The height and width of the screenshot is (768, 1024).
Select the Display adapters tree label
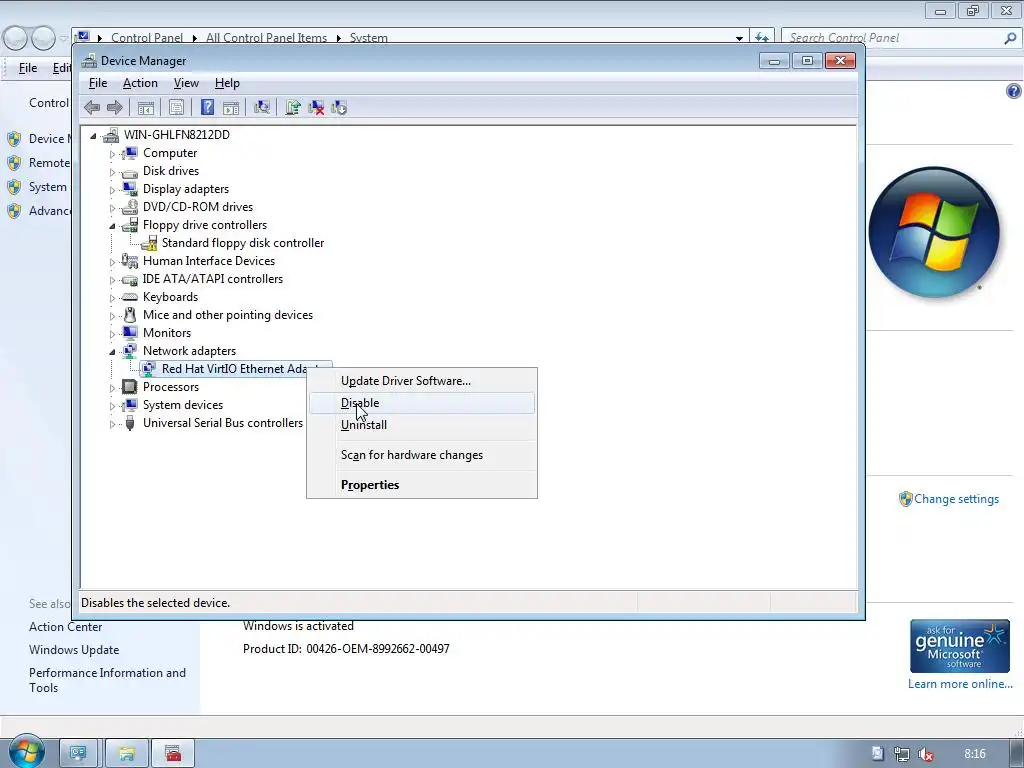click(x=186, y=189)
